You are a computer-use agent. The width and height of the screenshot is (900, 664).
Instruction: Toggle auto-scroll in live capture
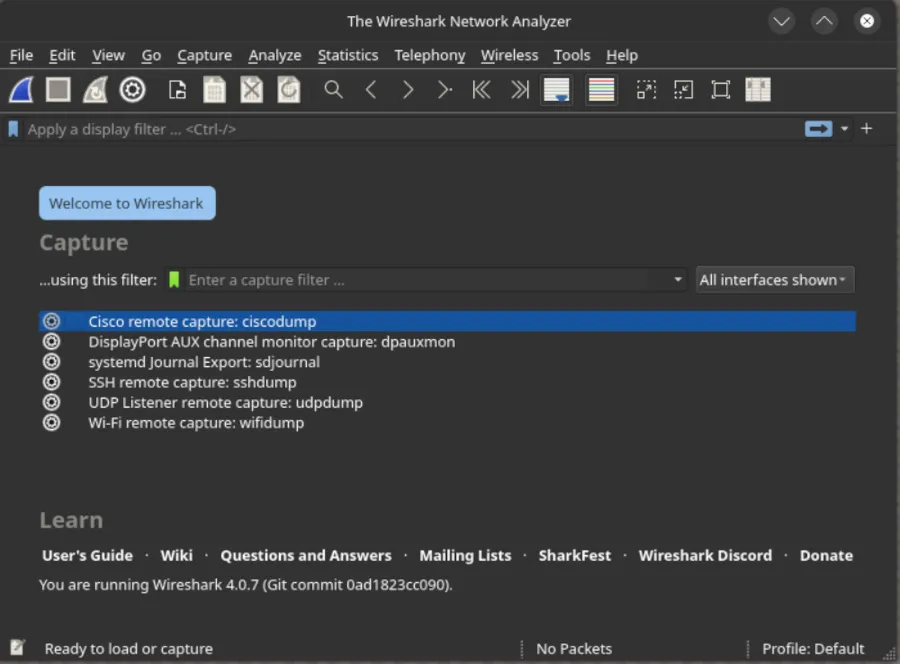pyautogui.click(x=557, y=90)
